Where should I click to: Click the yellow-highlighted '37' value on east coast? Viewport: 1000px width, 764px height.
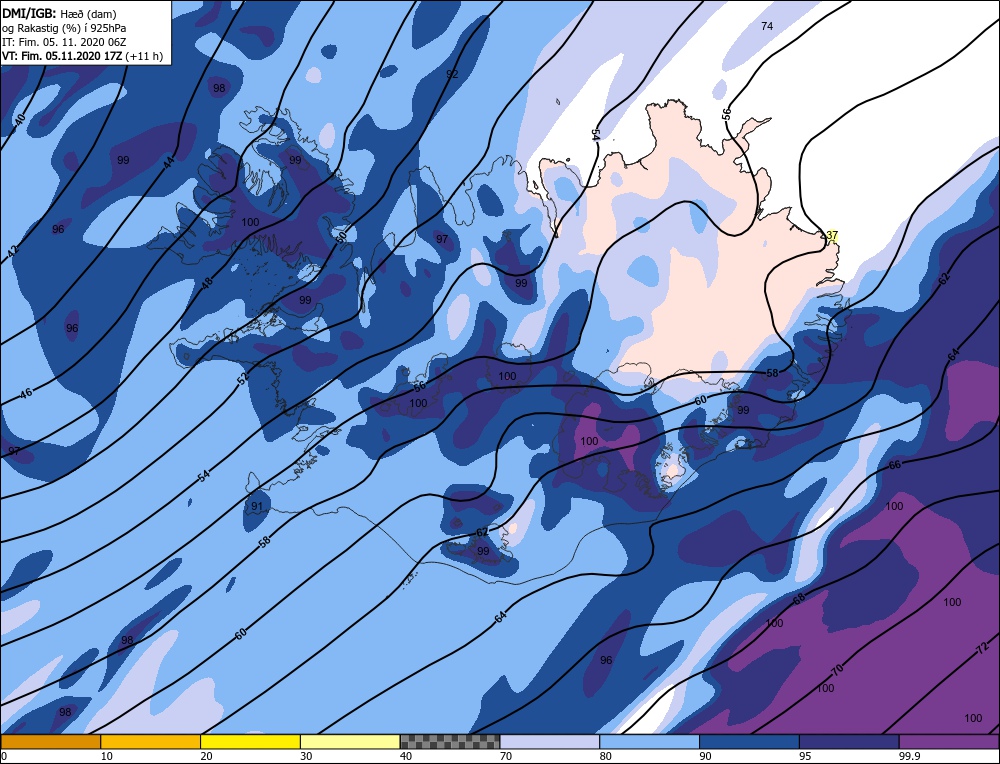(831, 236)
